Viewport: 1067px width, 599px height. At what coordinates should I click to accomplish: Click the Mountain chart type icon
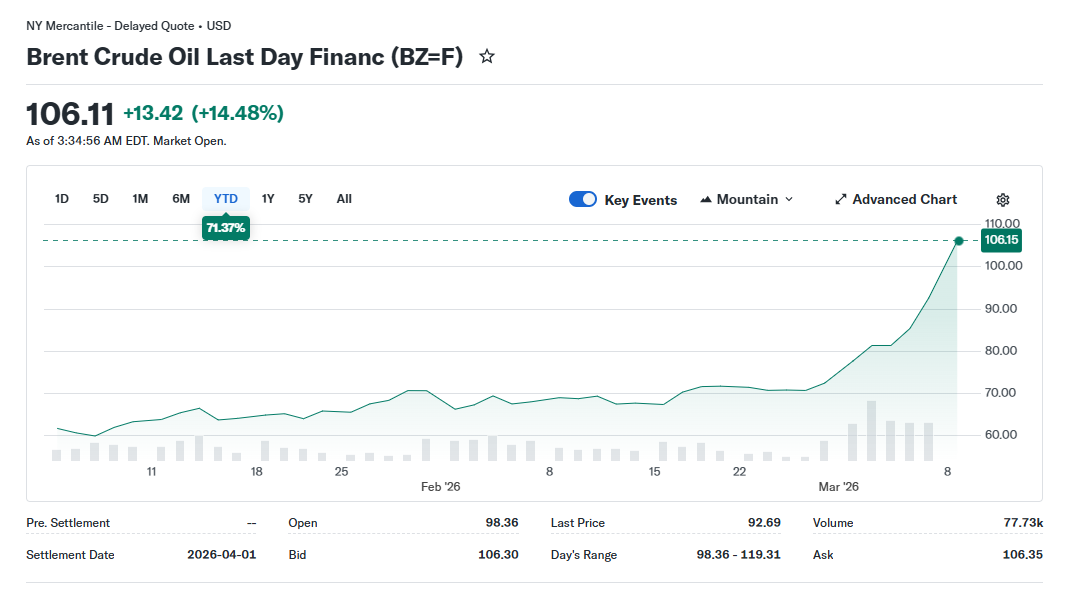coord(706,200)
